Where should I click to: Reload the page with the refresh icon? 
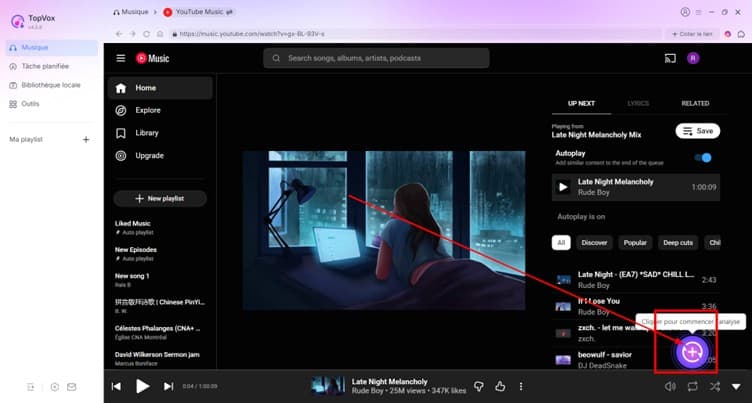click(146, 34)
